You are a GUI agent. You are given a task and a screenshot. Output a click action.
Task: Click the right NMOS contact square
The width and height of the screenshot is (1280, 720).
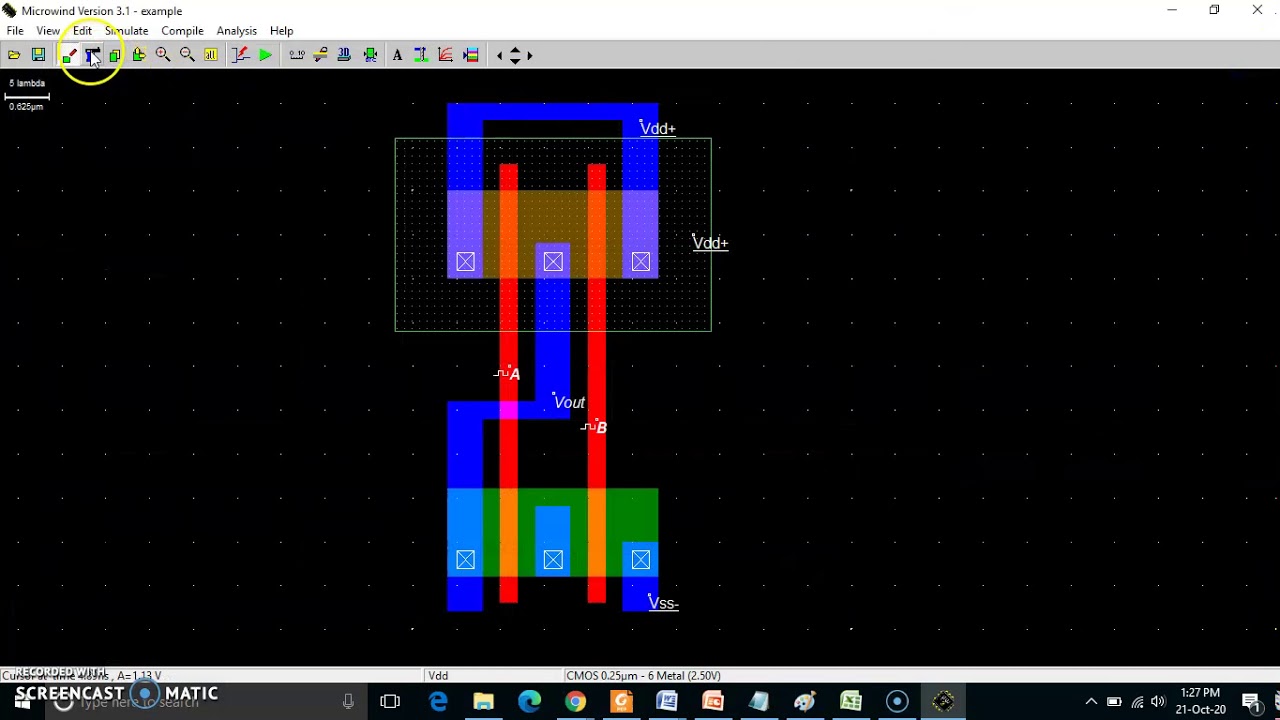pos(641,560)
